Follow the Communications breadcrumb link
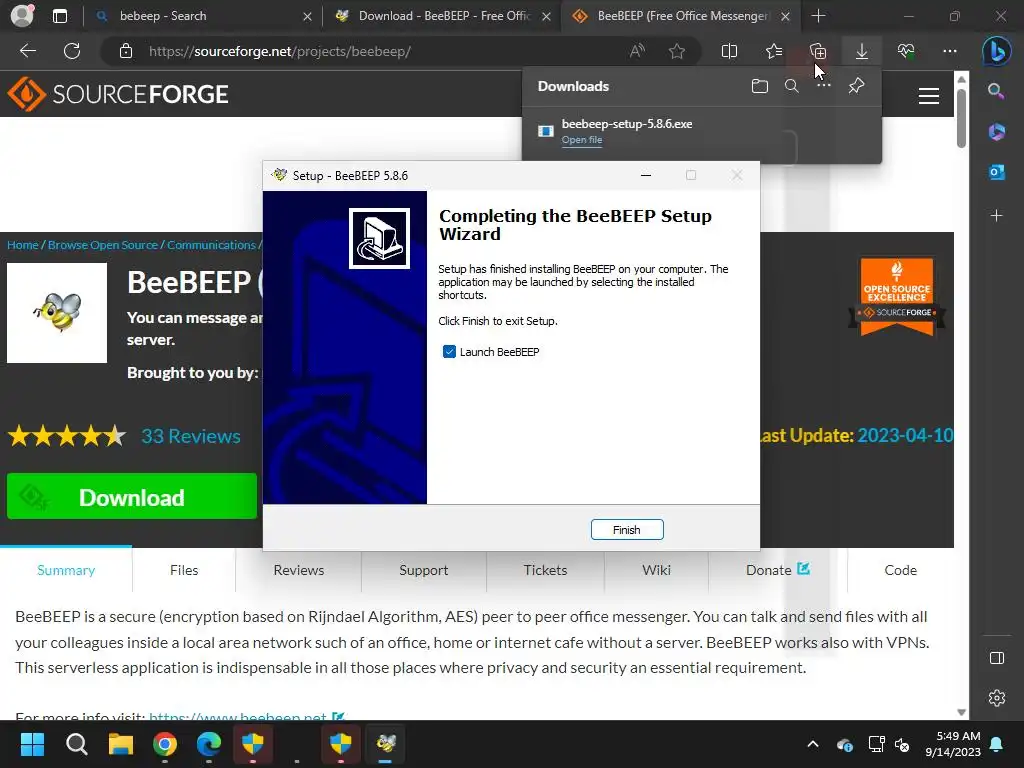The width and height of the screenshot is (1024, 768). [x=211, y=245]
